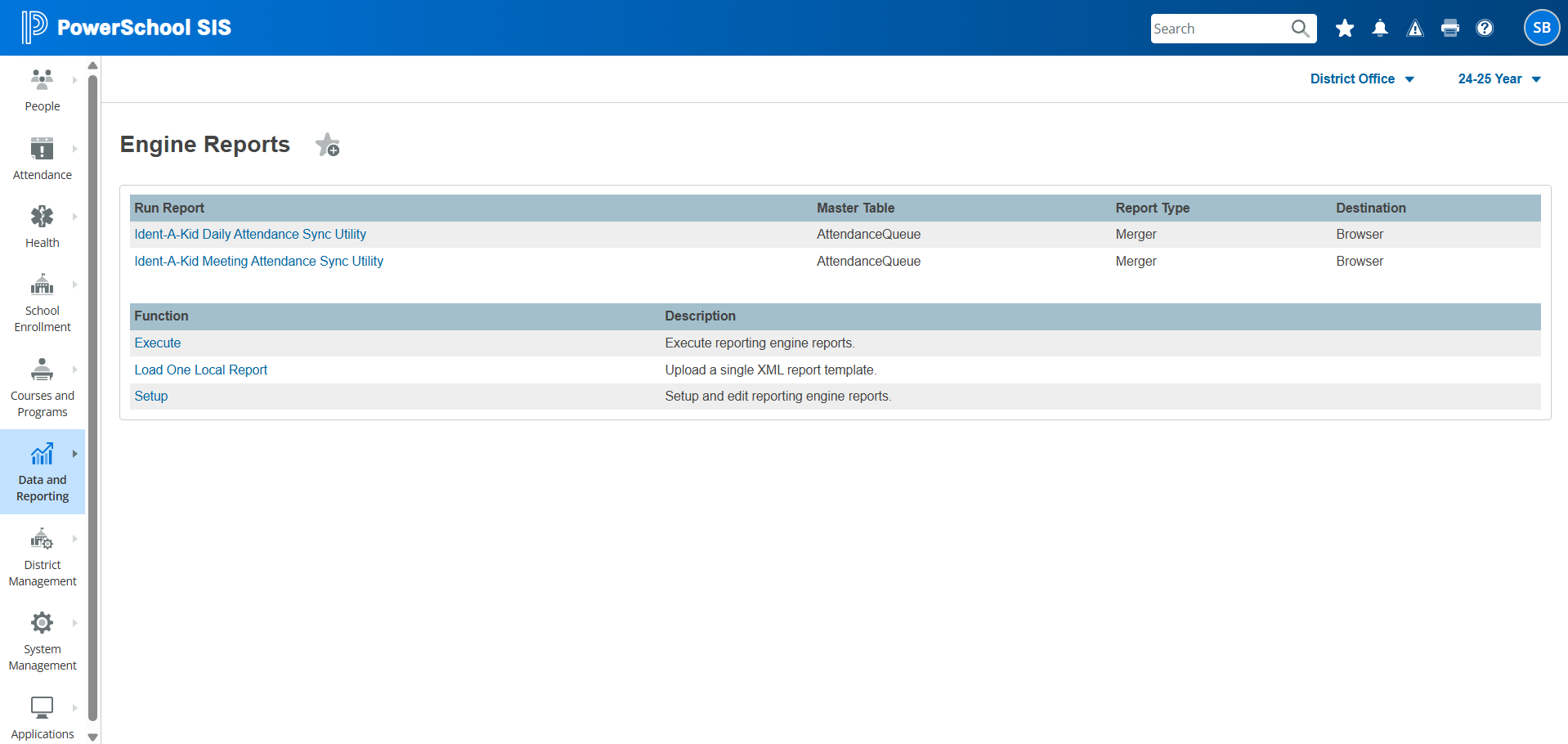Open 24-25 Year term dropdown
Viewport: 1568px width, 744px height.
click(x=1499, y=79)
